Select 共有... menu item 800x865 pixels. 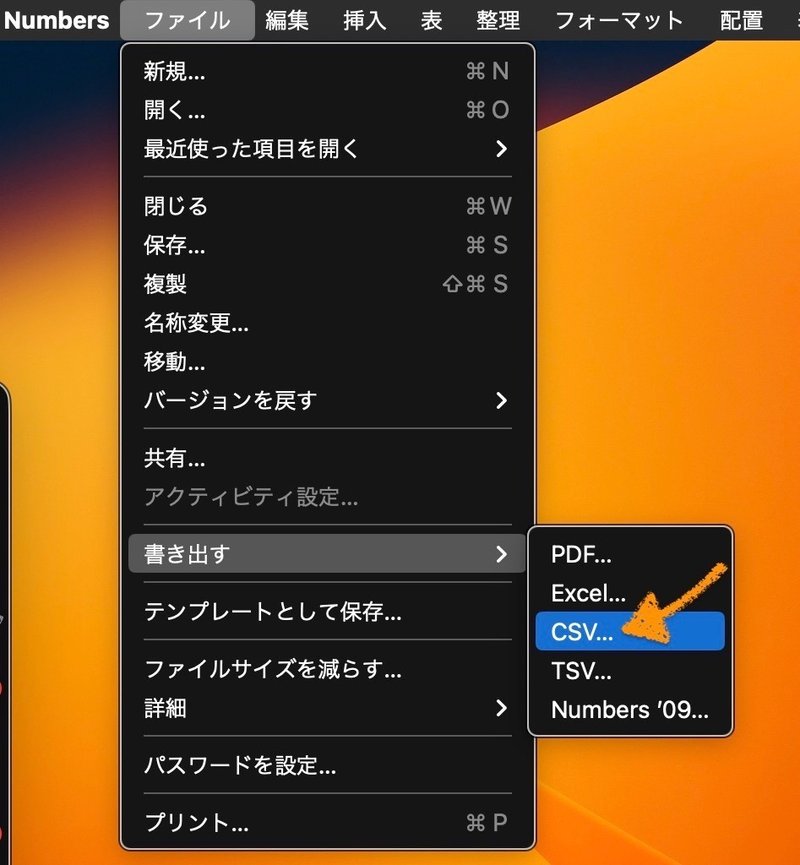click(x=327, y=458)
